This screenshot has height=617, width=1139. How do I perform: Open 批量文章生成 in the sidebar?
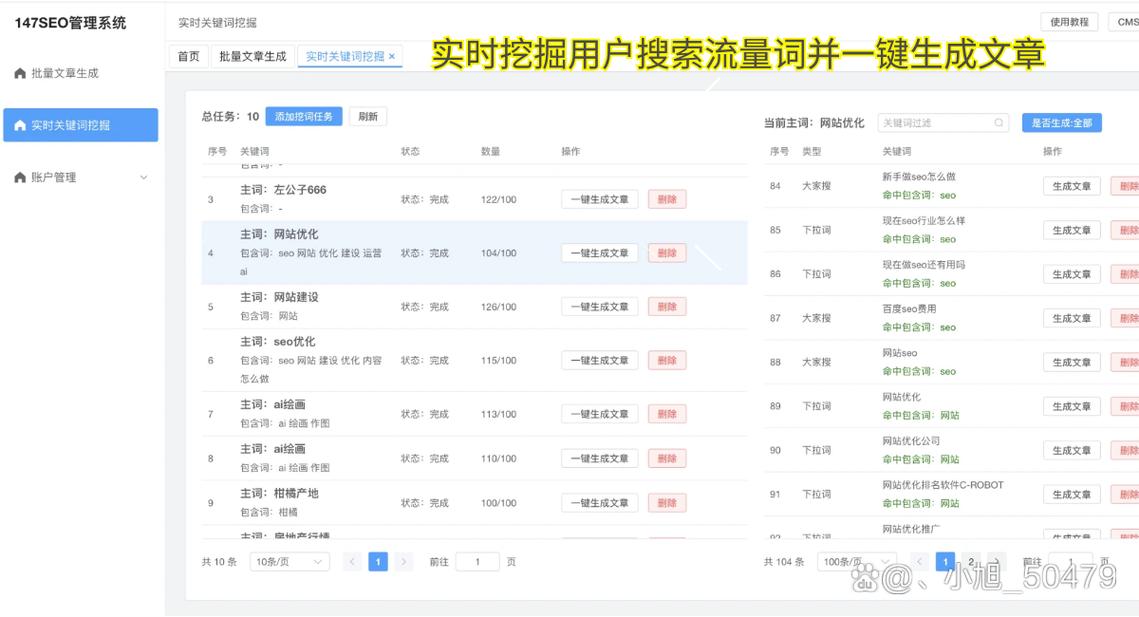tap(81, 73)
